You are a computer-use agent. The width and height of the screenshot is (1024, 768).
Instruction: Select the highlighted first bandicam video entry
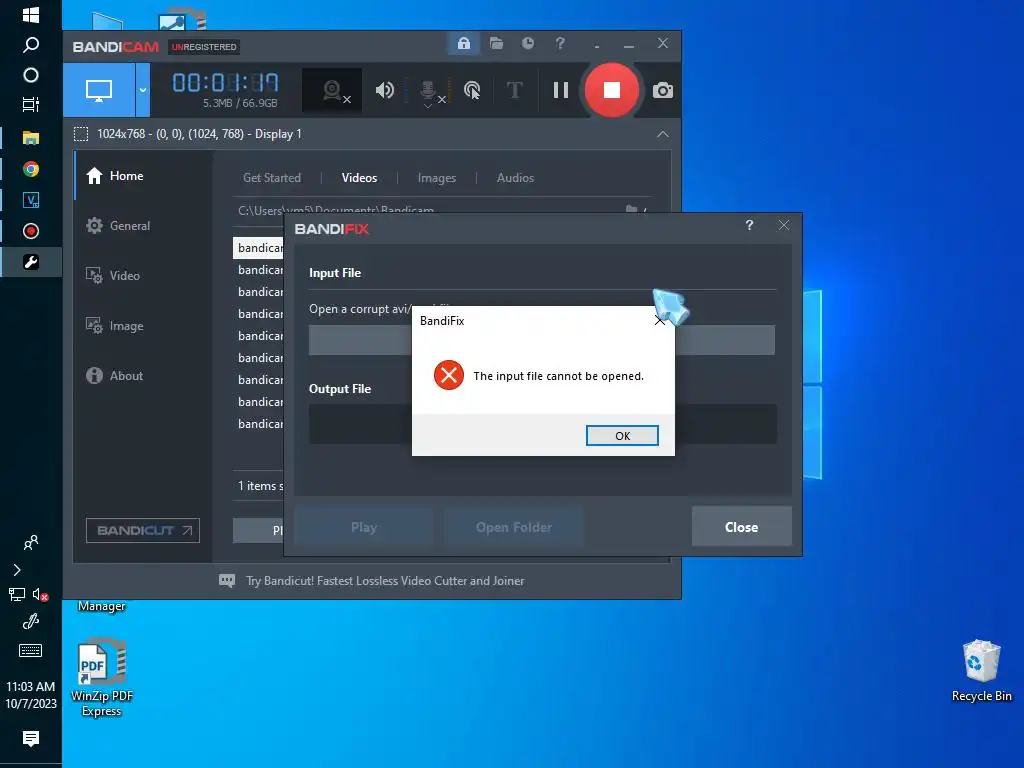point(259,248)
